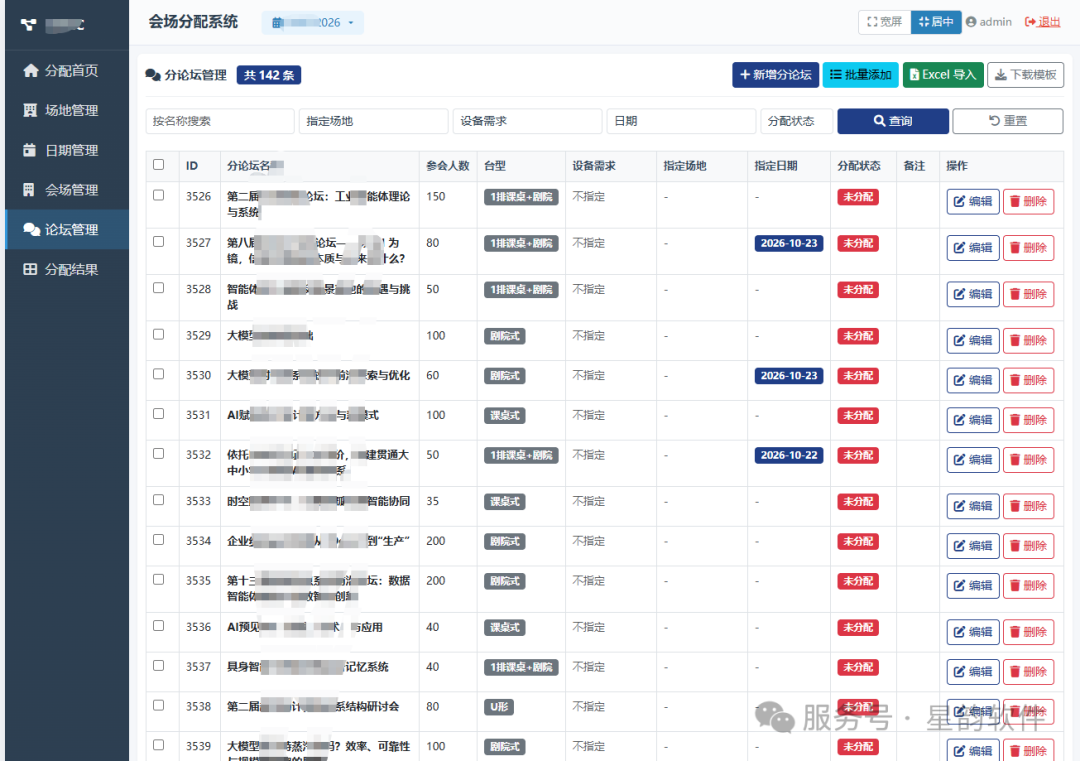Click the logo icon at sidebar top
This screenshot has width=1080, height=761.
(x=28, y=25)
